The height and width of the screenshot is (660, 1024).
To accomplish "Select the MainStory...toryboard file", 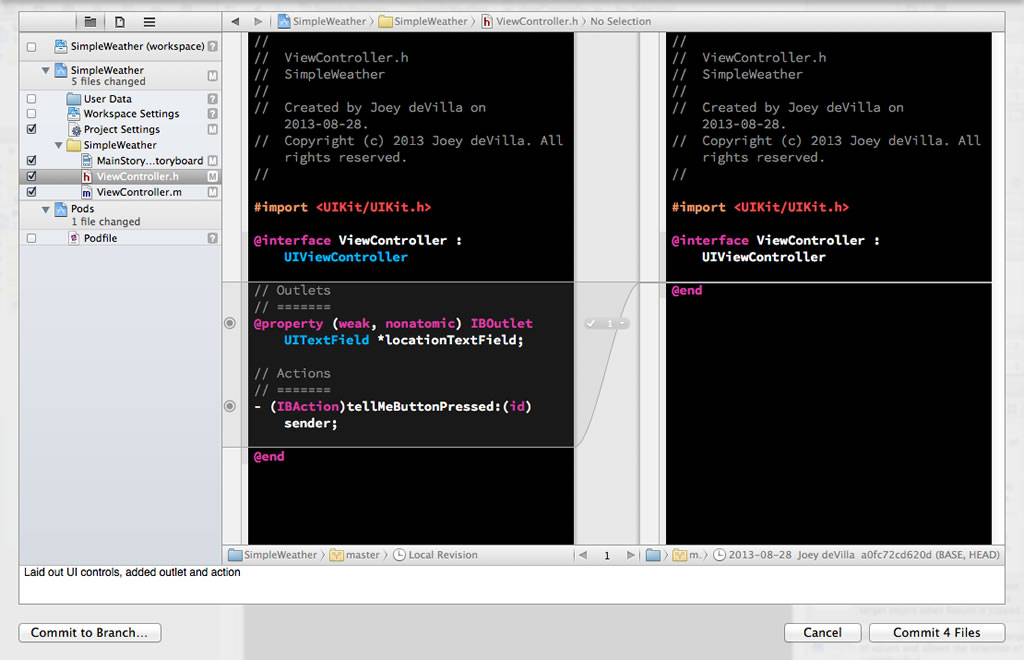I will 120,161.
